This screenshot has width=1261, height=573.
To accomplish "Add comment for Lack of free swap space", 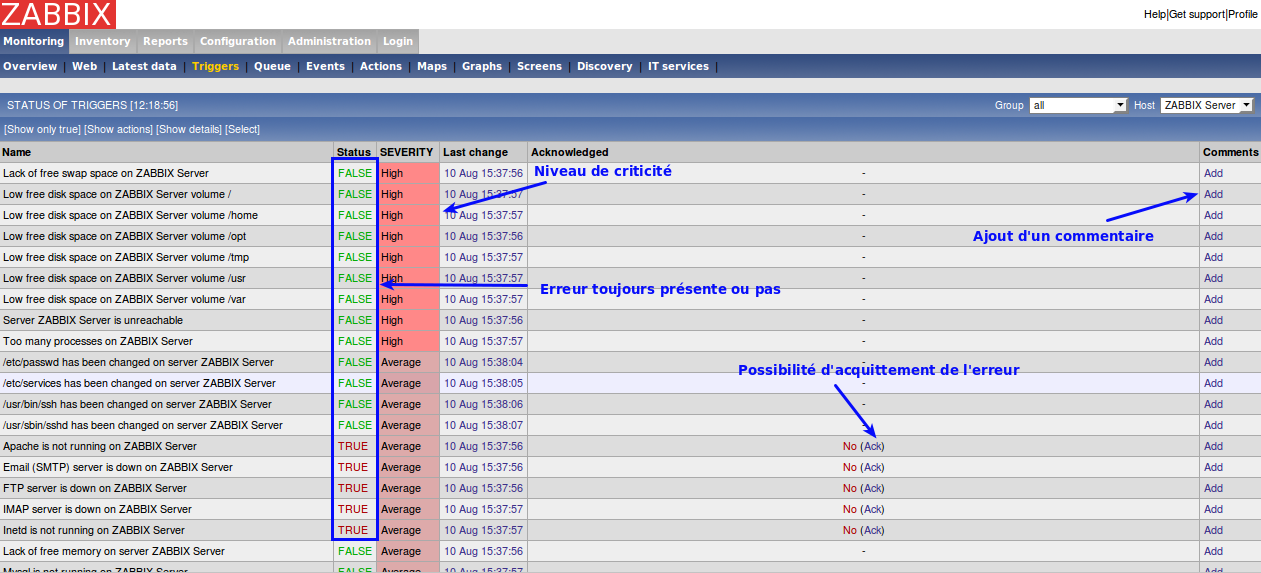I will (1213, 173).
